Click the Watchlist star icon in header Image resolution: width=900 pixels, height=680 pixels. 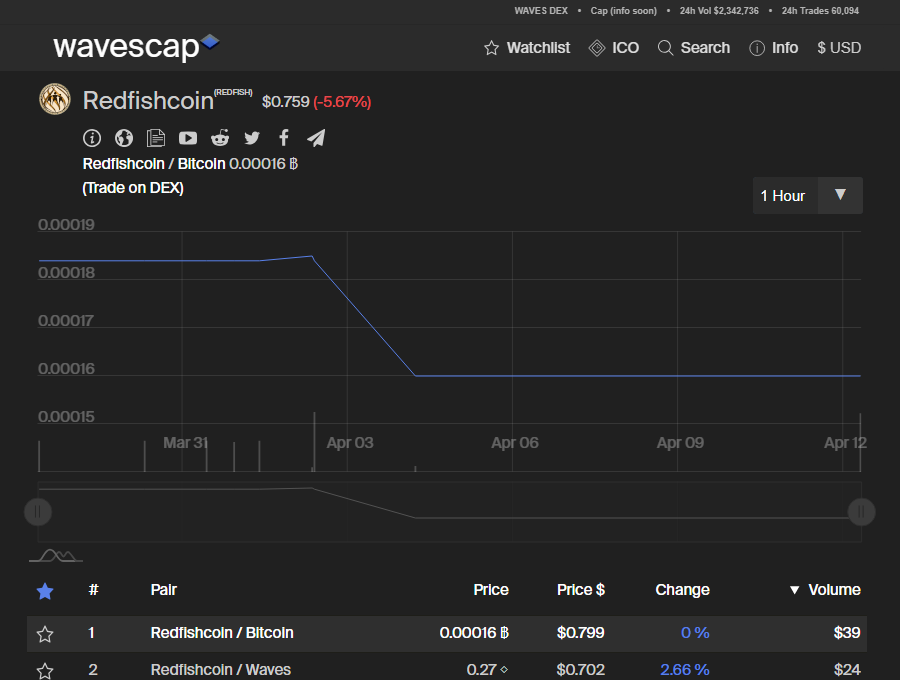pos(491,48)
